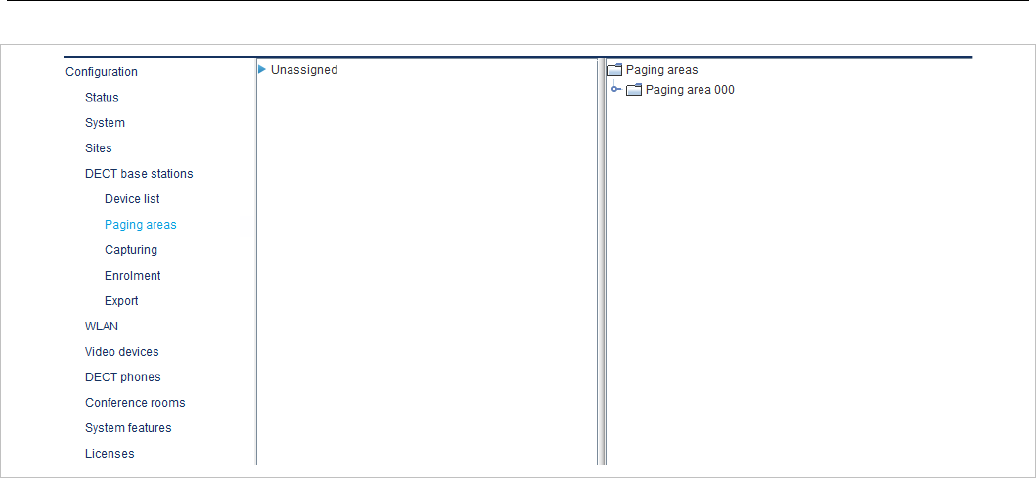
Task: Open System features menu item
Action: [x=128, y=428]
